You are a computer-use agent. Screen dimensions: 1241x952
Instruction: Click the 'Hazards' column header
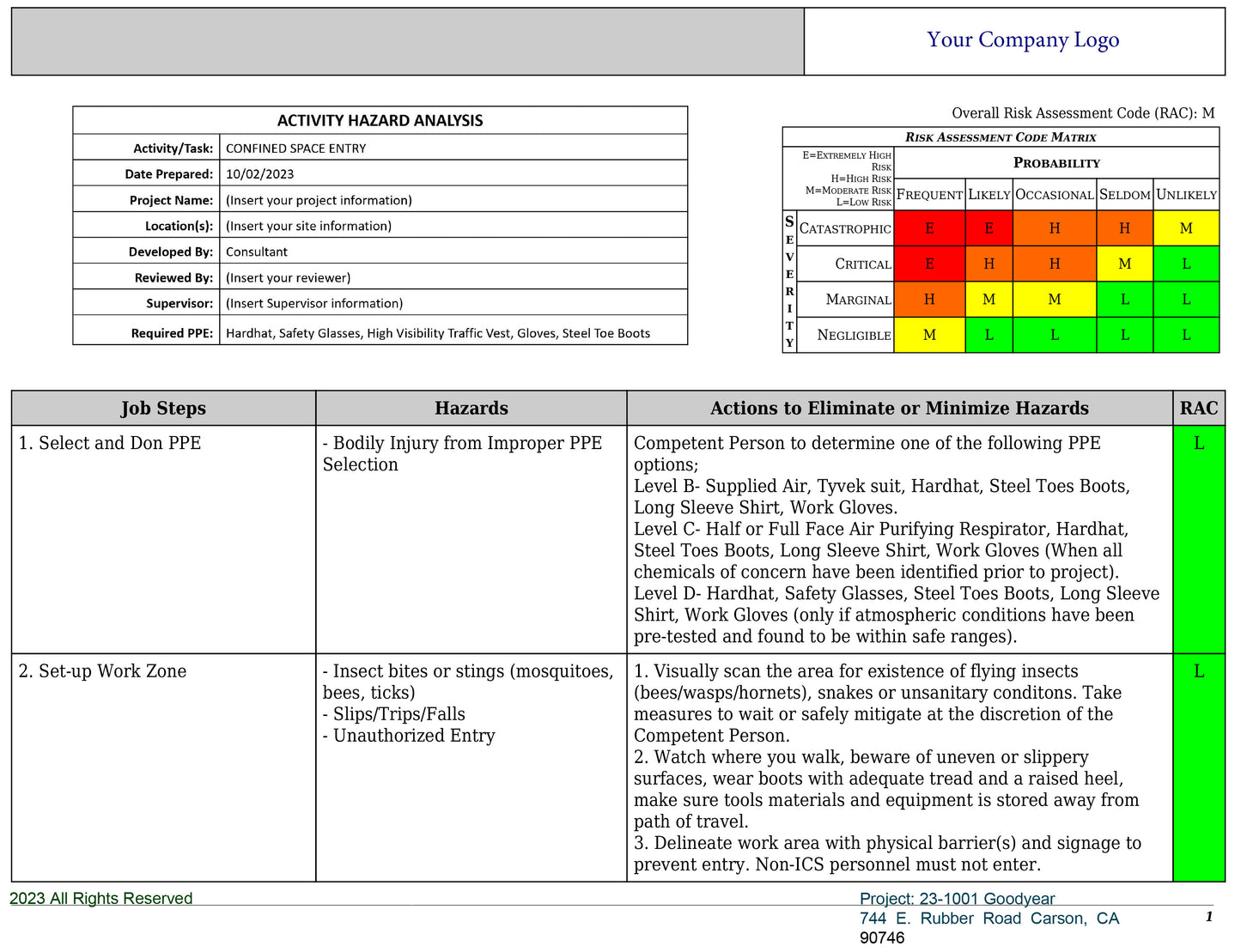471,409
